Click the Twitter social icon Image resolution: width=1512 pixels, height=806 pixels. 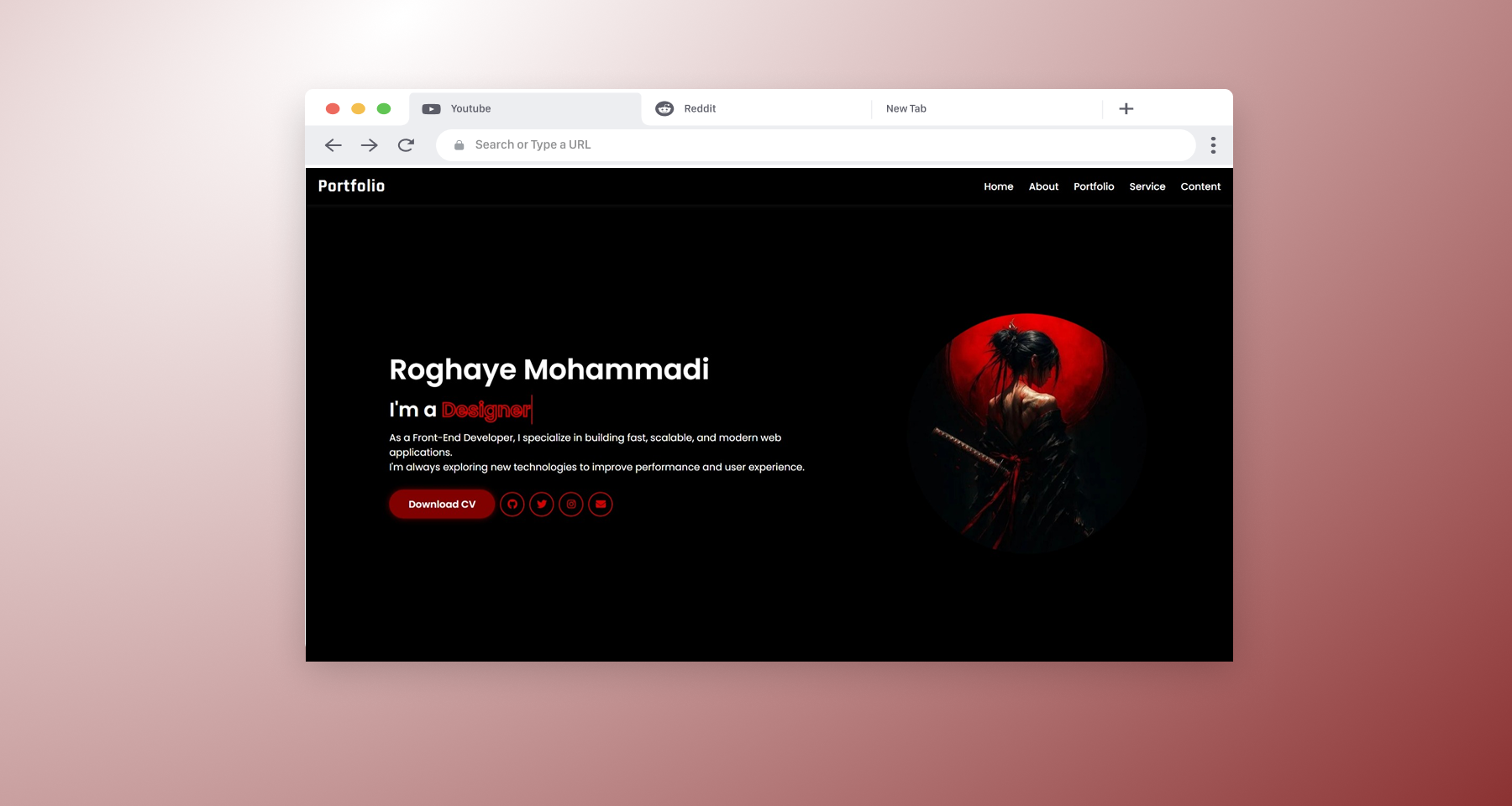click(x=542, y=505)
